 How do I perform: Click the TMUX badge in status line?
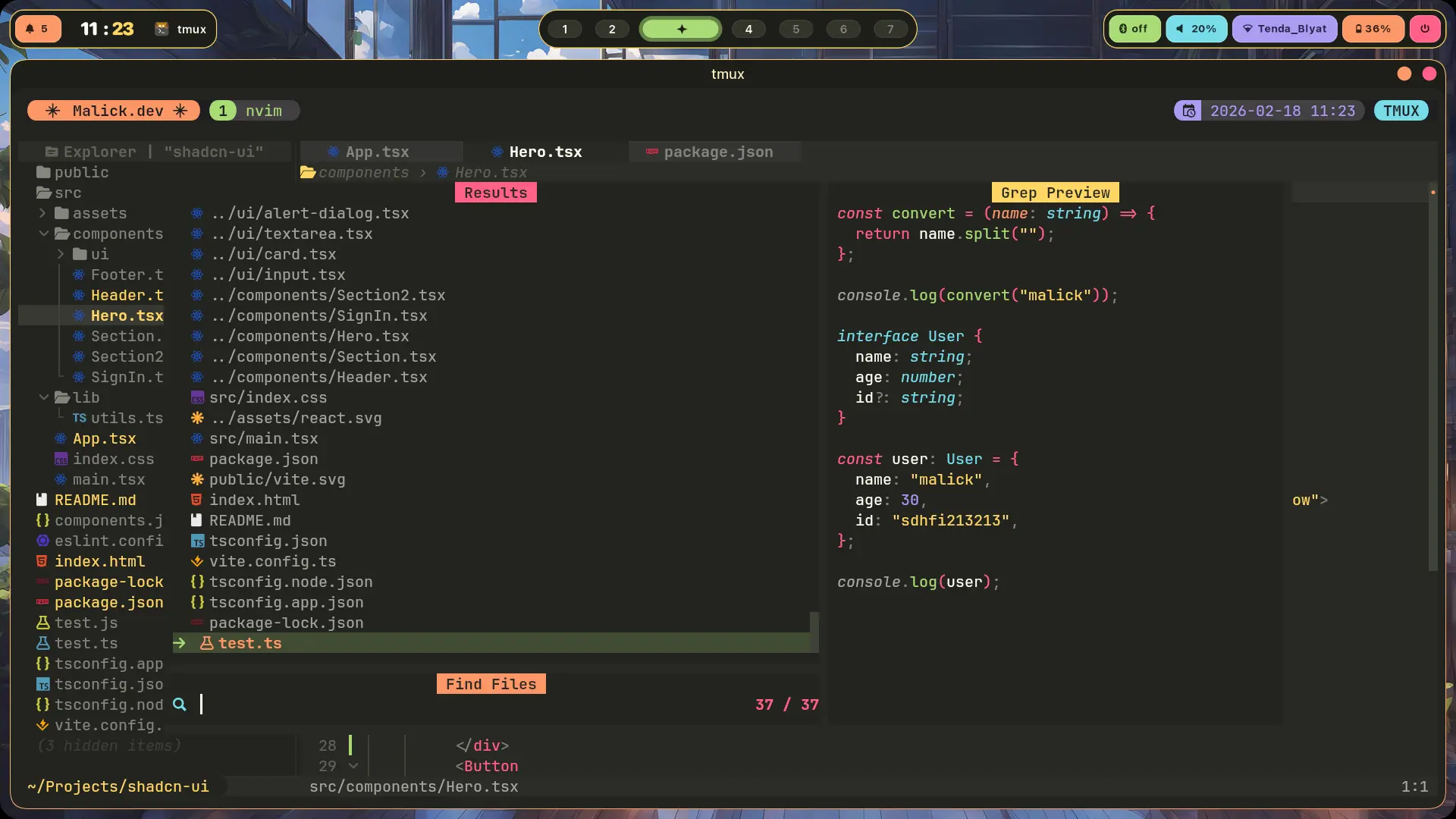(x=1401, y=111)
